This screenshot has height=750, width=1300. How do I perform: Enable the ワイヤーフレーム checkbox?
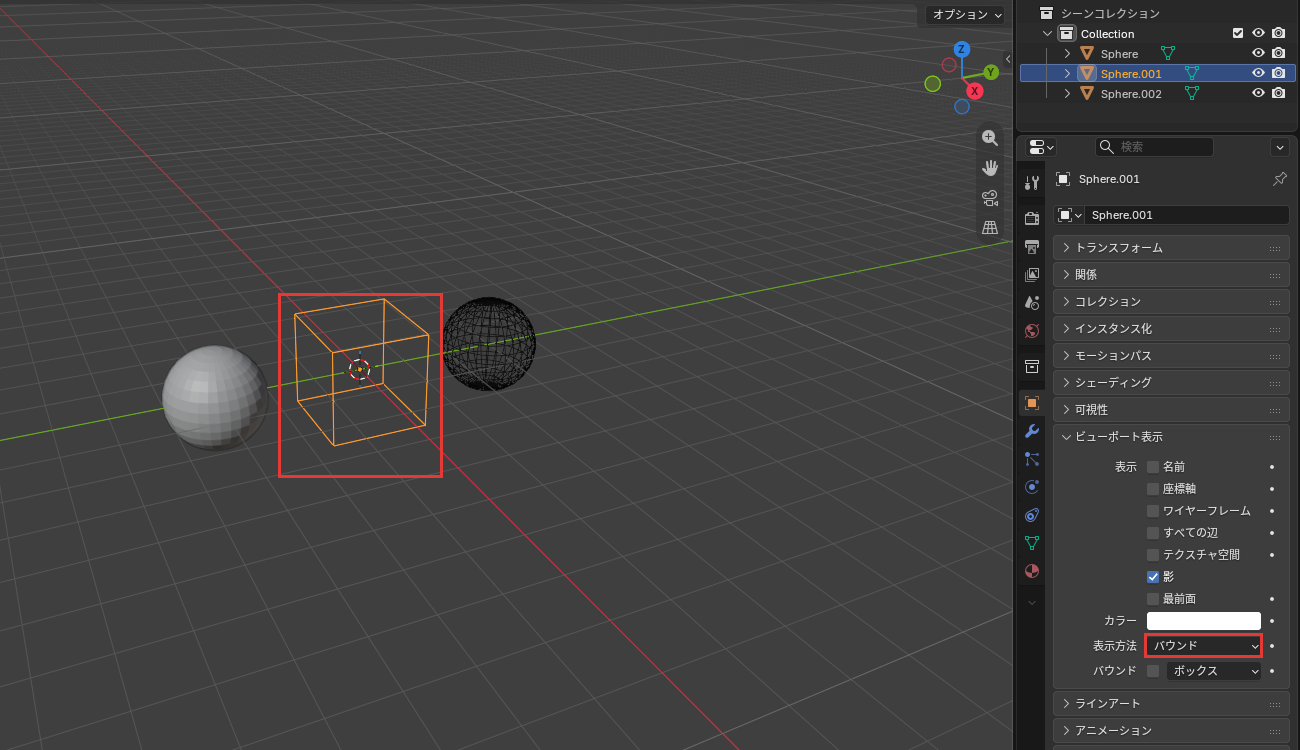pyautogui.click(x=1153, y=511)
